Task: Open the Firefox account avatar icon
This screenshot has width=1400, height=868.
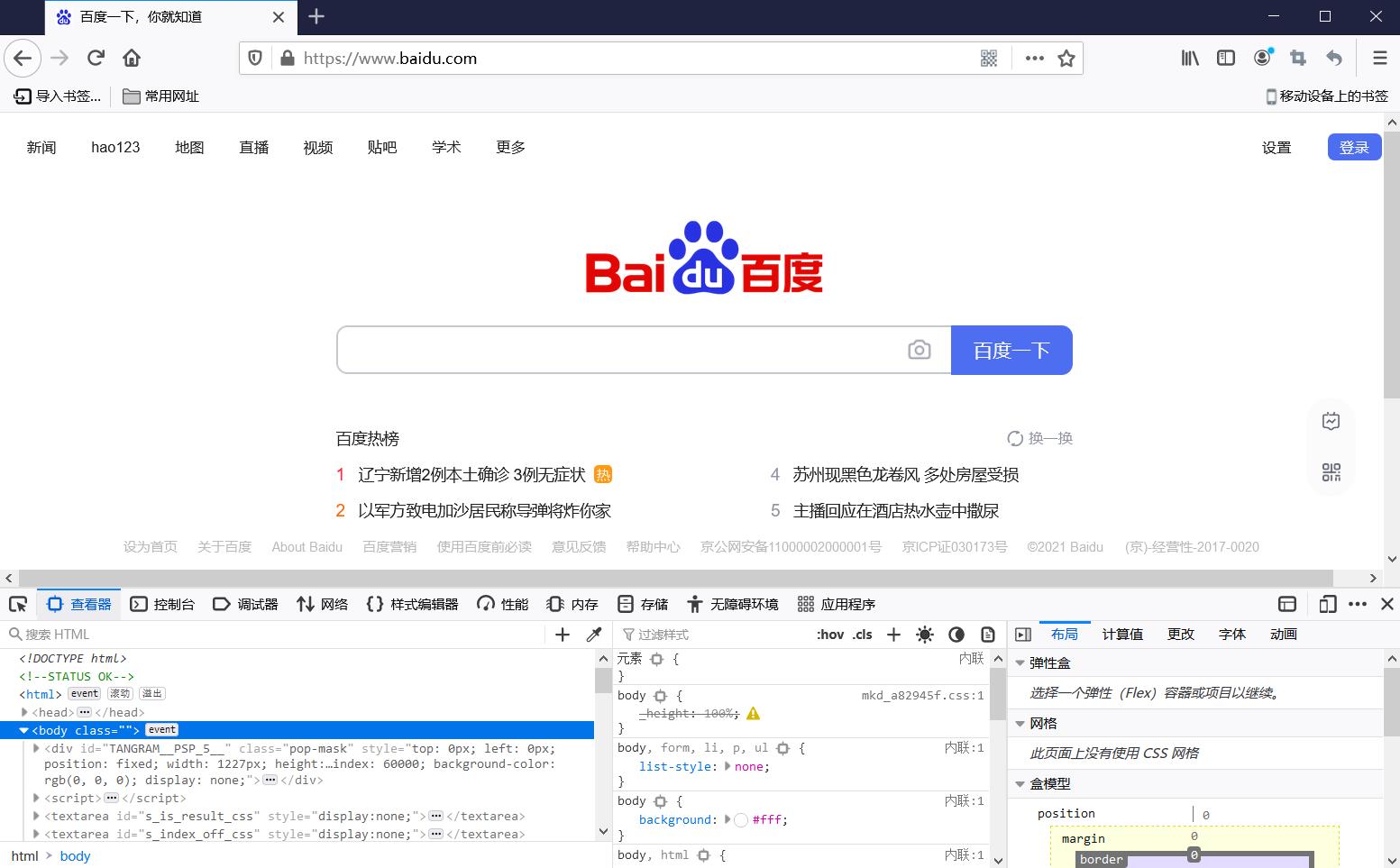Action: (1262, 59)
